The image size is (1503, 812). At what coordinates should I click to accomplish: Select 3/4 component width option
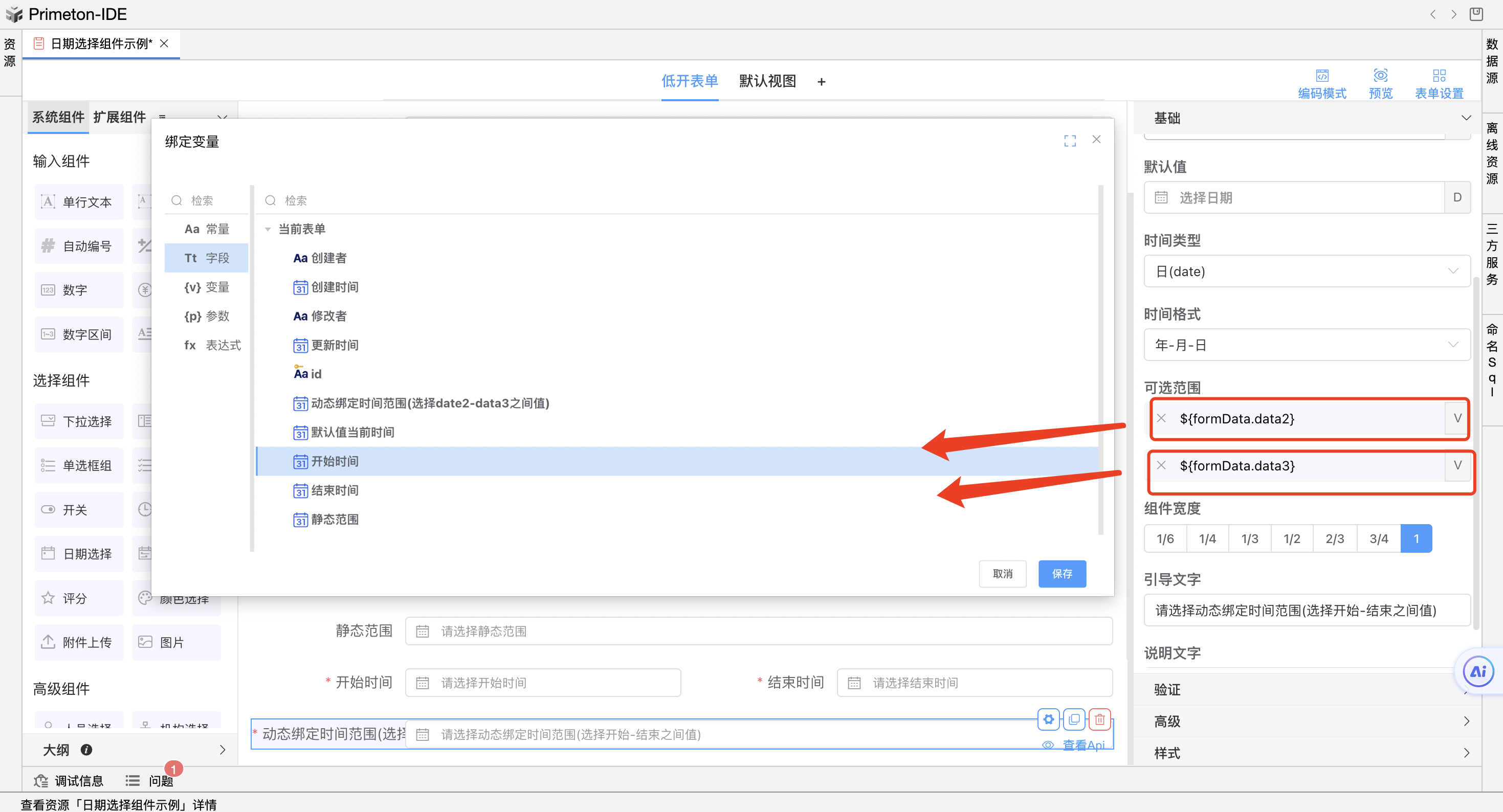tap(1378, 538)
